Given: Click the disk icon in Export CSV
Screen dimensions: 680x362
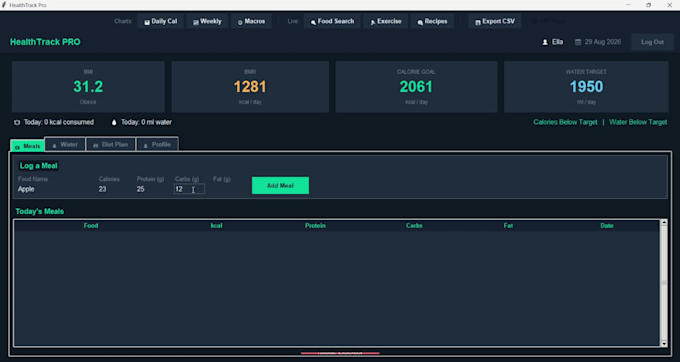Looking at the screenshot, I should pos(477,22).
